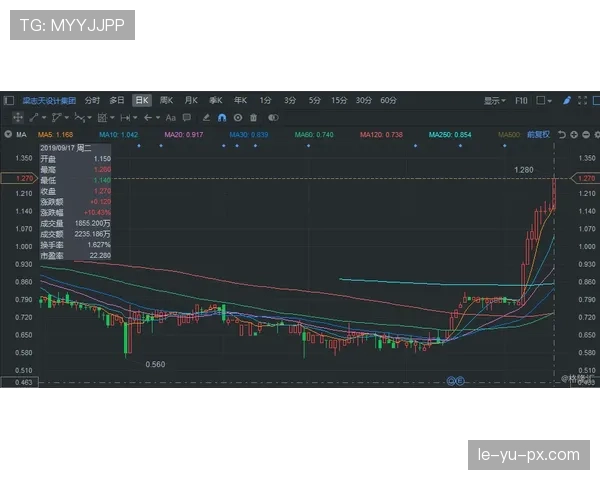Click the eraser pen icon at top right

click(566, 100)
